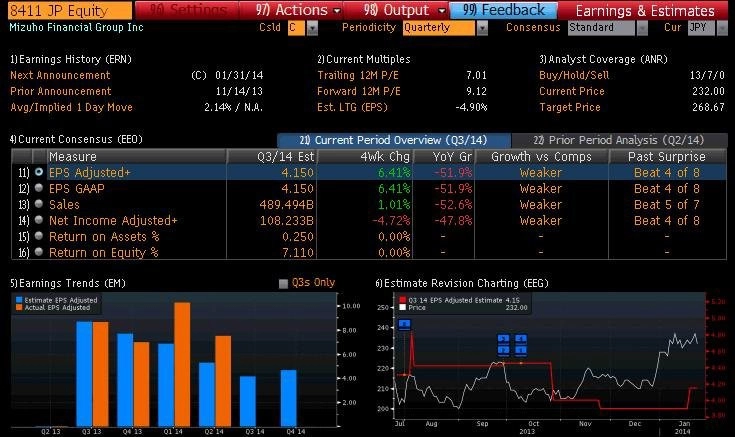Select the EPS GAAP radio button

(39, 188)
